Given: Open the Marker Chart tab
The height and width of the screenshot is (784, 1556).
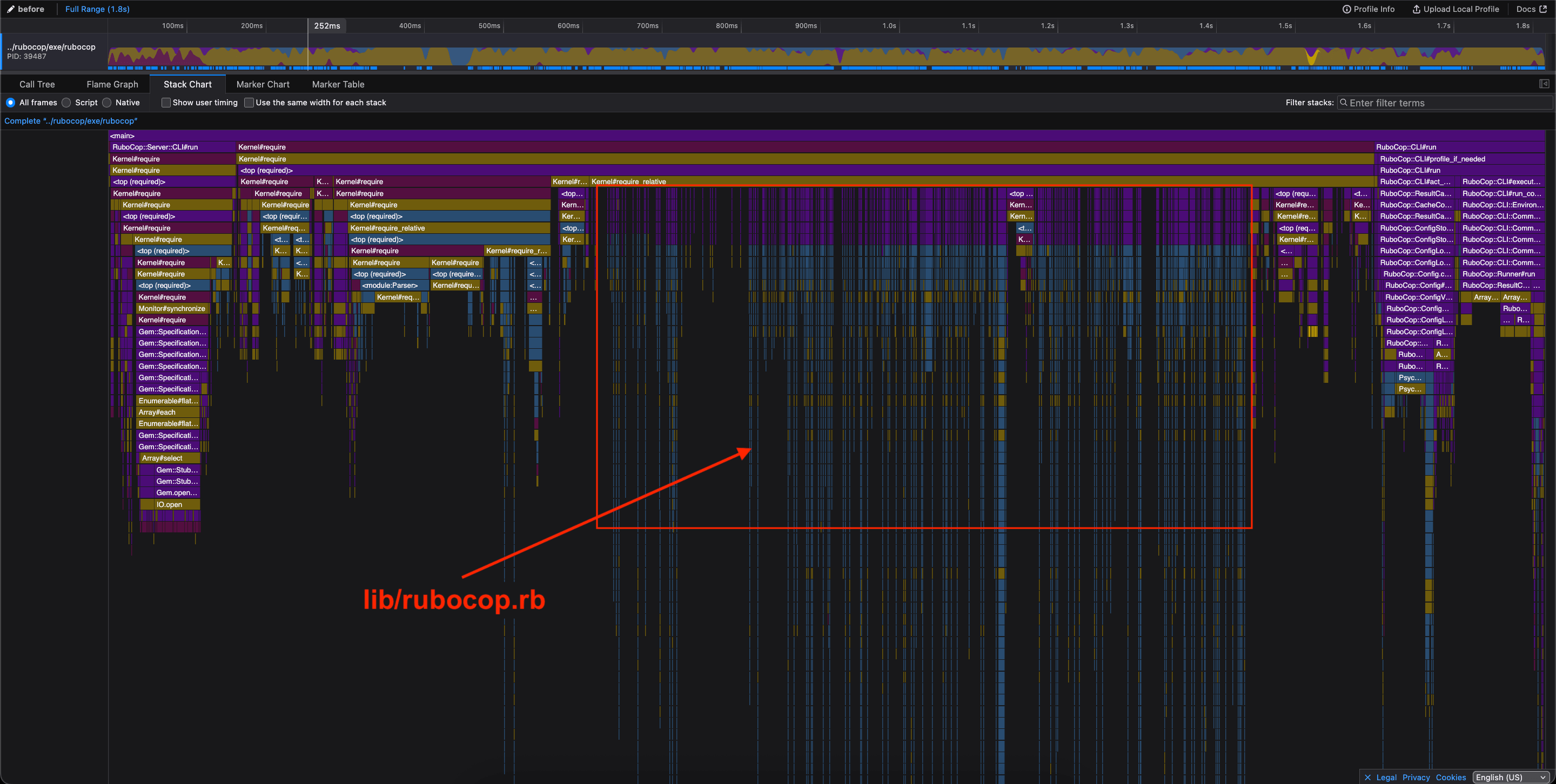Looking at the screenshot, I should click(263, 84).
